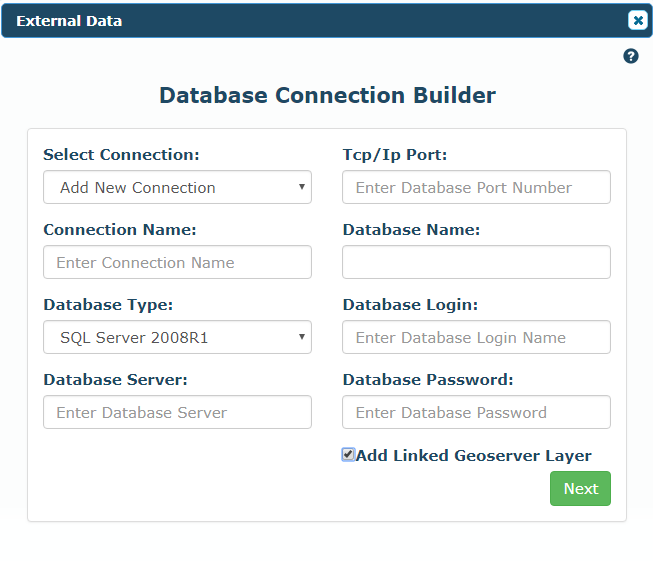Click into the Connection Name field

click(x=177, y=262)
